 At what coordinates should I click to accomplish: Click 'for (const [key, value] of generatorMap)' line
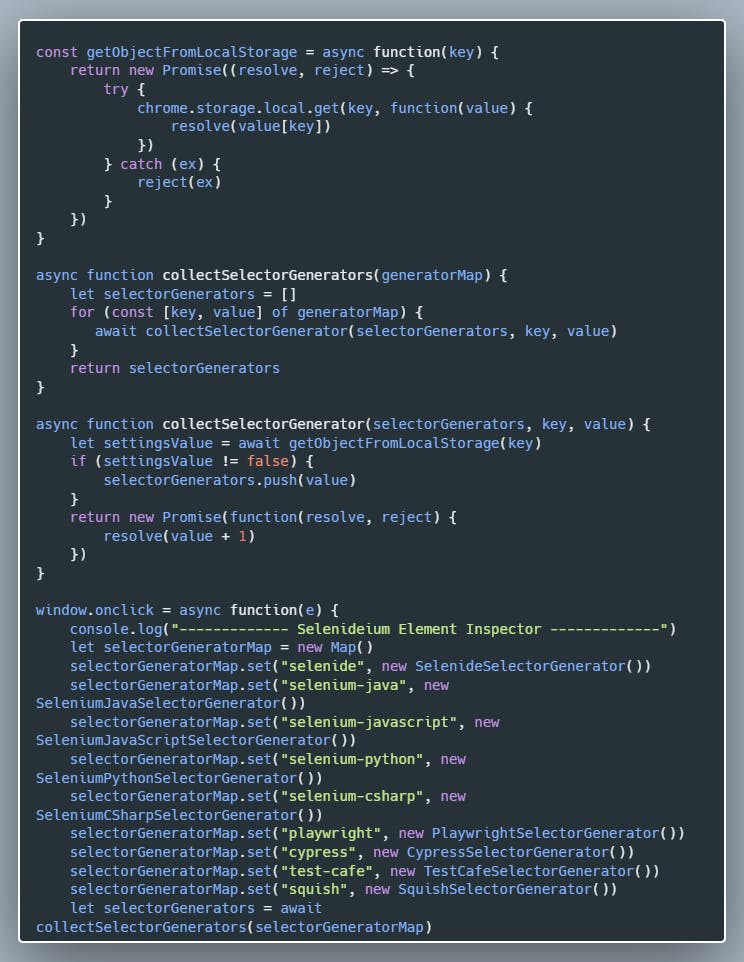click(x=247, y=312)
